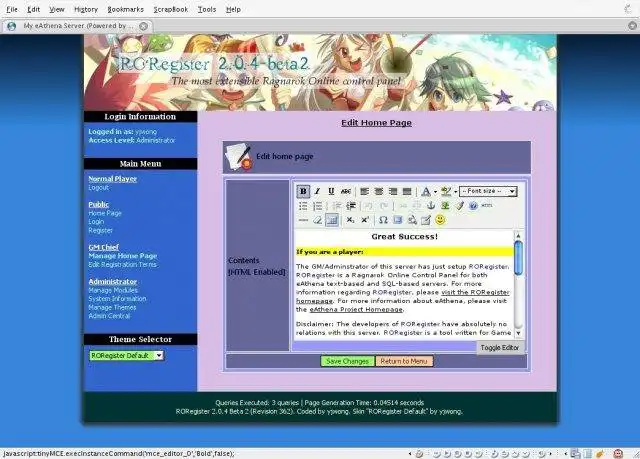The width and height of the screenshot is (640, 459).
Task: Click the Register link in sidebar
Action: click(x=100, y=231)
